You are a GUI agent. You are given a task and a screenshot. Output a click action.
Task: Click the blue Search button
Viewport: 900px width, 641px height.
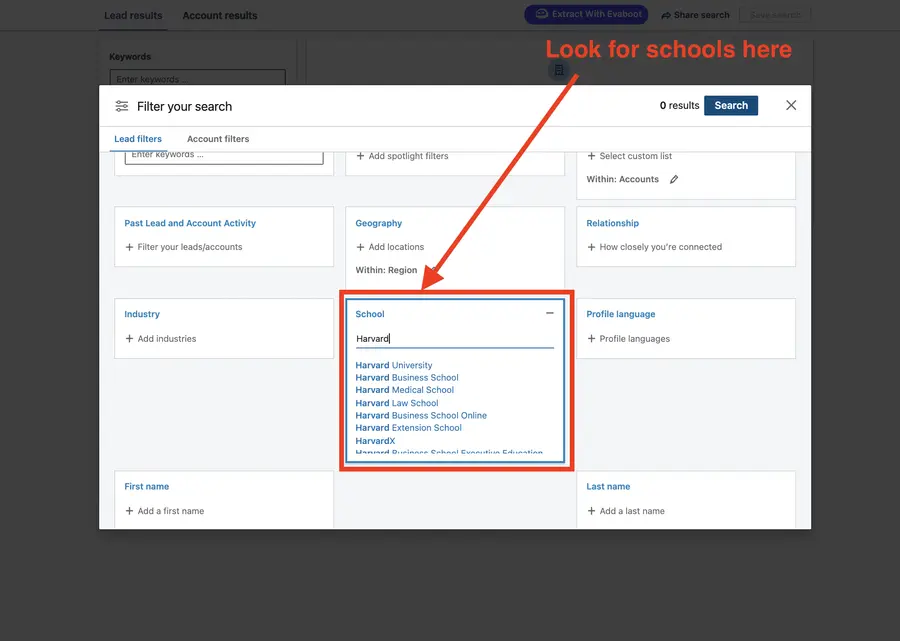coord(731,106)
